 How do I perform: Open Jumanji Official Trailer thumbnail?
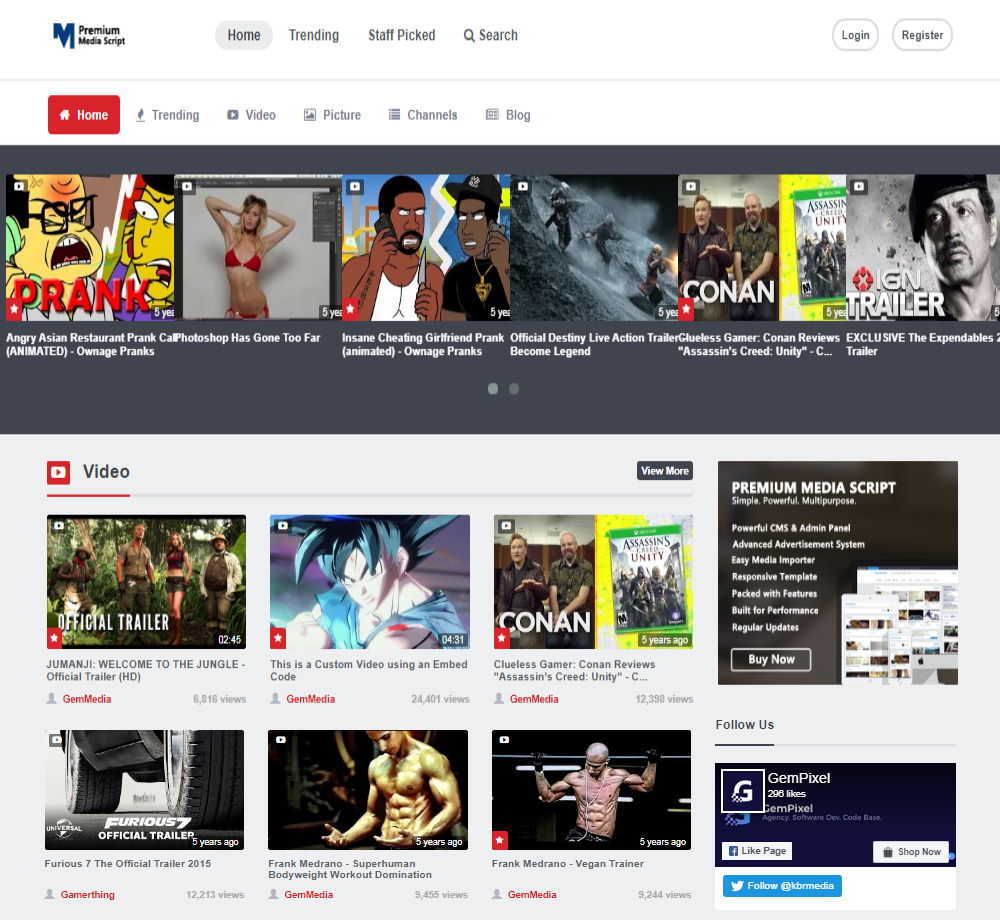pyautogui.click(x=146, y=582)
